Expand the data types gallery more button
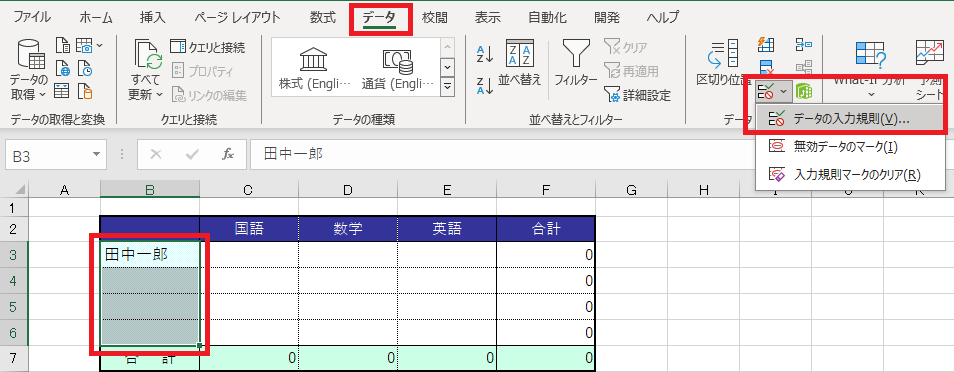The height and width of the screenshot is (372, 954). point(448,86)
